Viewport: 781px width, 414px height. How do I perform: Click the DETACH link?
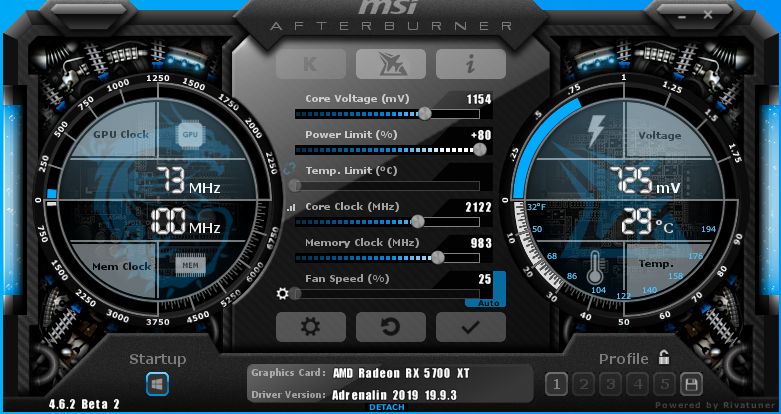coord(387,408)
